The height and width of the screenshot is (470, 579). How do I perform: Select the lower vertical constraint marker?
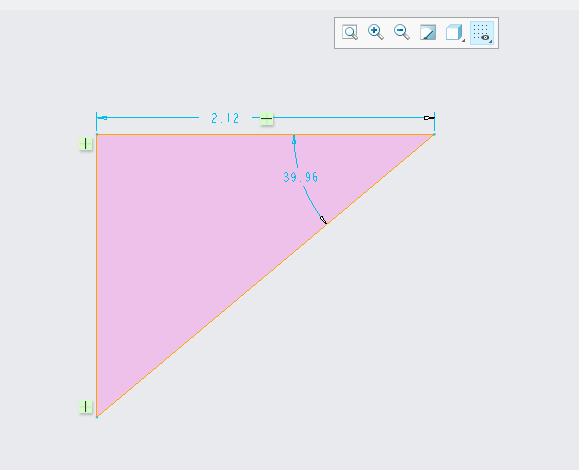tap(86, 406)
